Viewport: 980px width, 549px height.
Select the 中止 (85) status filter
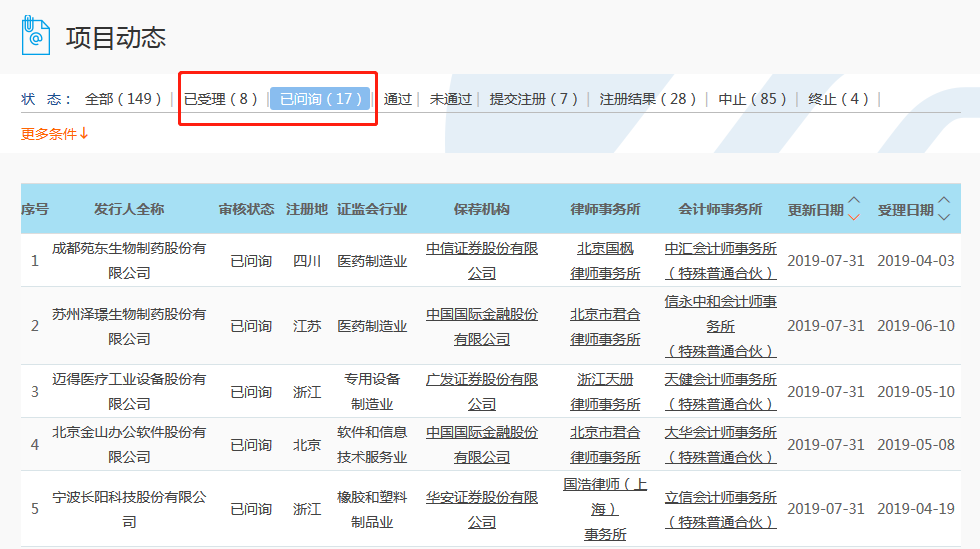[x=752, y=99]
